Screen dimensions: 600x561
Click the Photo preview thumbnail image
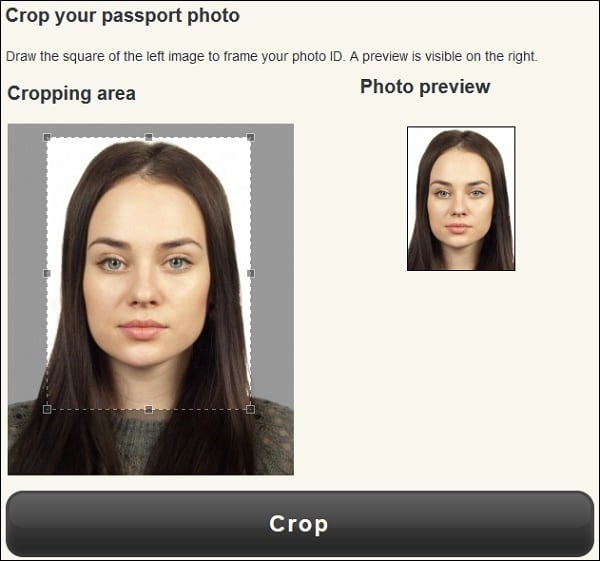[x=461, y=198]
